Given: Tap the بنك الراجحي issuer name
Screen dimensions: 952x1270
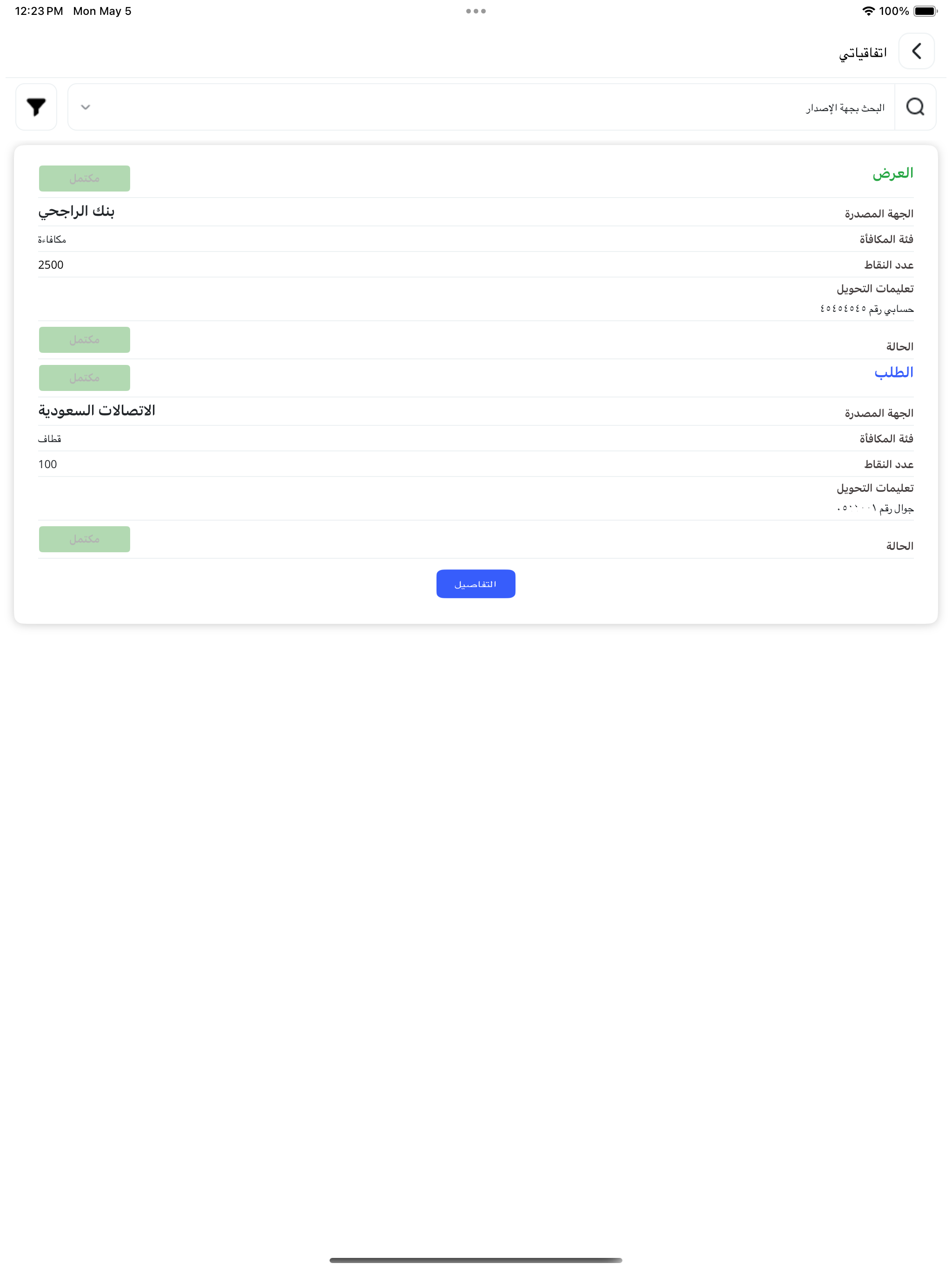Looking at the screenshot, I should point(76,212).
